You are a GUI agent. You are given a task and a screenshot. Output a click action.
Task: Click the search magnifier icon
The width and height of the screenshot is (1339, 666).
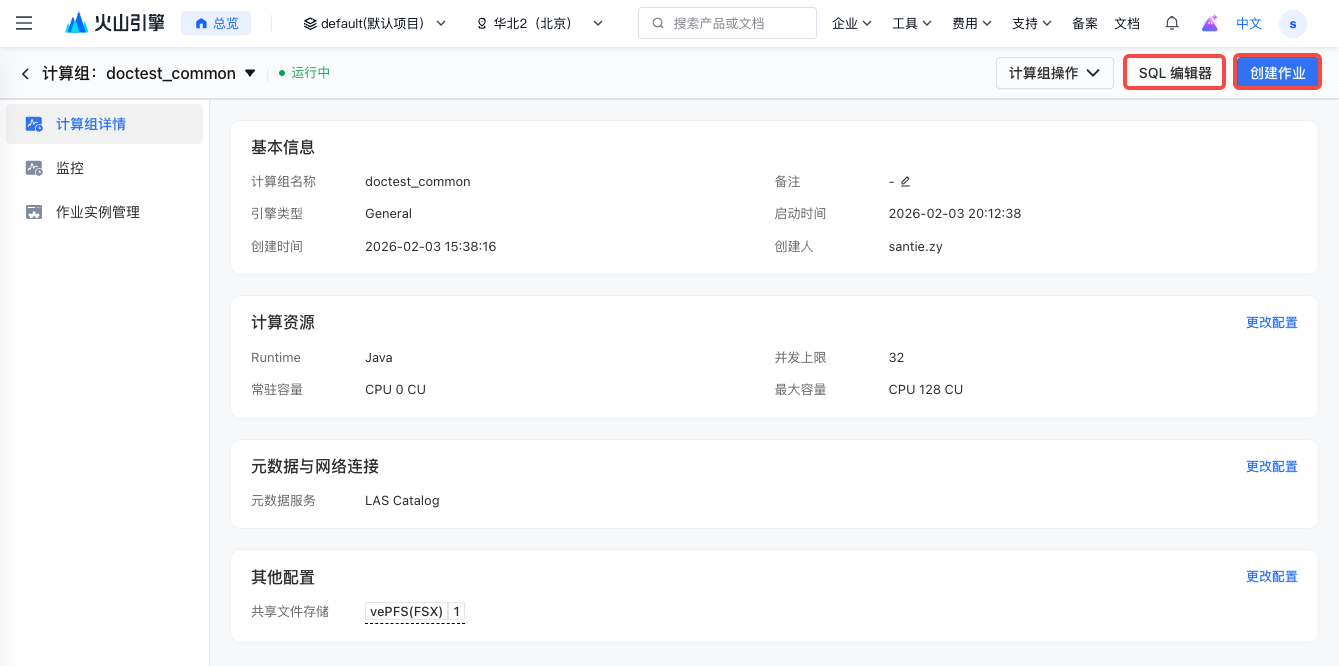tap(658, 23)
